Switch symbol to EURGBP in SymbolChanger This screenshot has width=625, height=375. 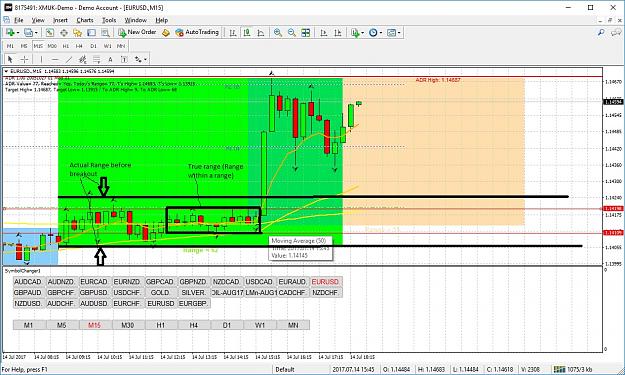tap(193, 303)
